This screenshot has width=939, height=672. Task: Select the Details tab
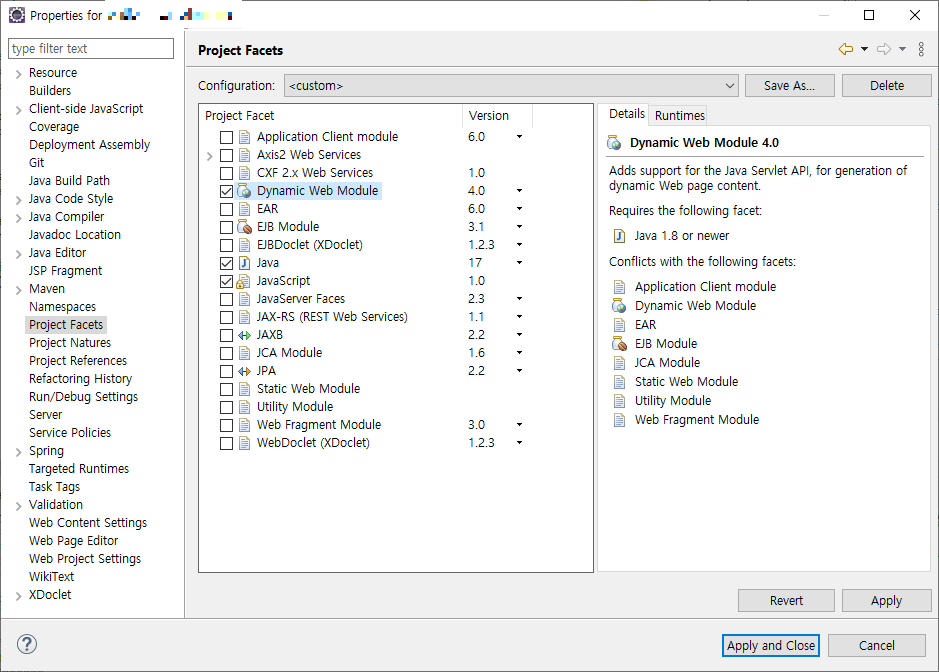tap(626, 114)
